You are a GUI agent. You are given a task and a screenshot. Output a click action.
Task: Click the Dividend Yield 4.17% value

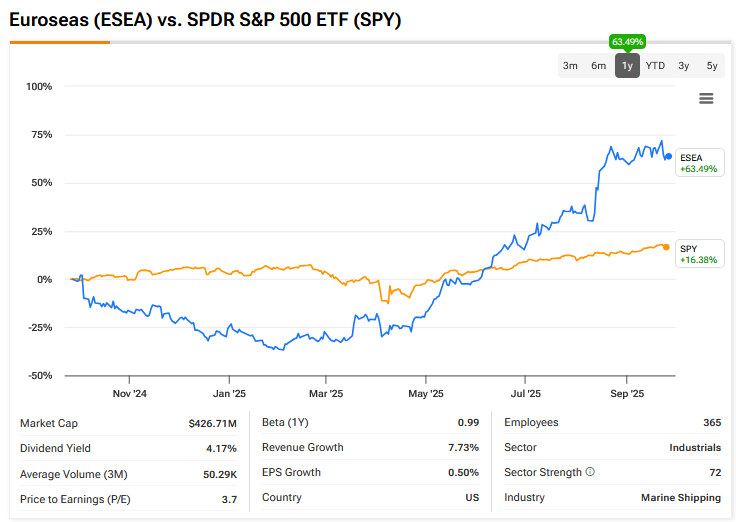pyautogui.click(x=220, y=448)
